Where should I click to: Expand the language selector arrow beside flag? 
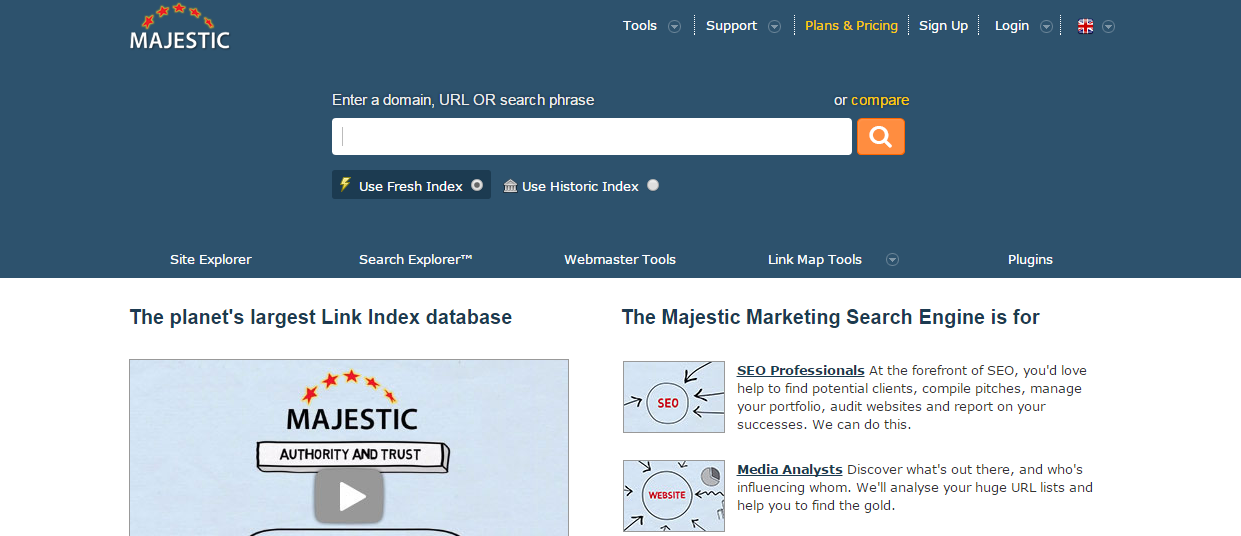1108,27
